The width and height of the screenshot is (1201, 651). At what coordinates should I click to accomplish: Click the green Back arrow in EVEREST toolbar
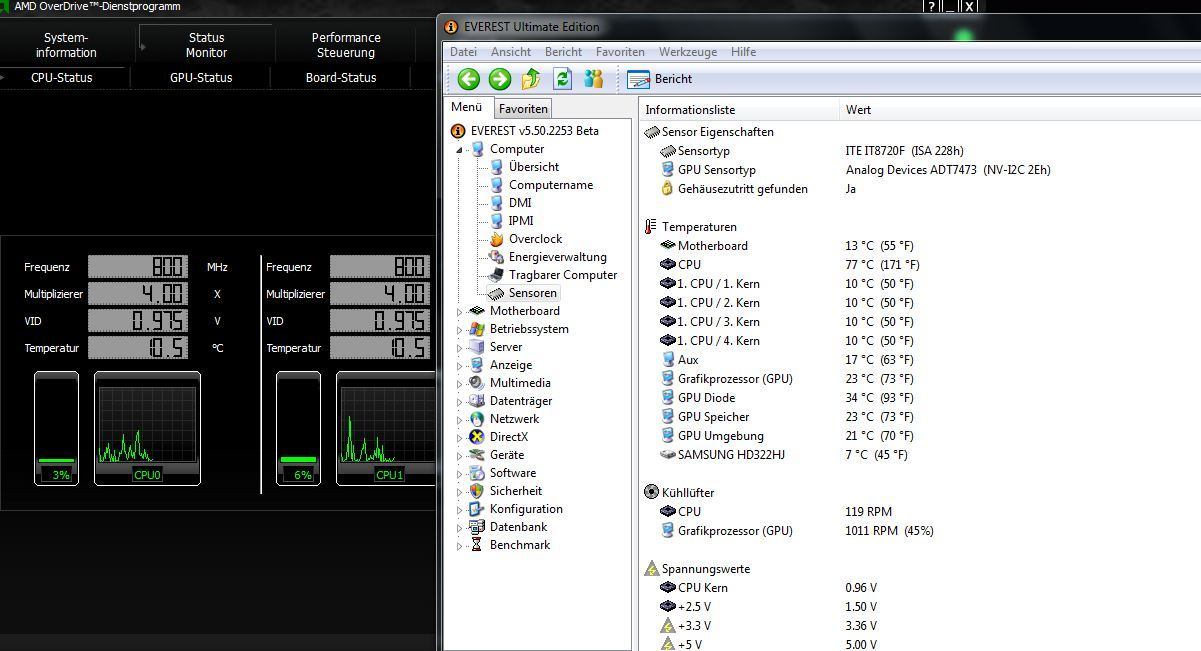point(469,79)
